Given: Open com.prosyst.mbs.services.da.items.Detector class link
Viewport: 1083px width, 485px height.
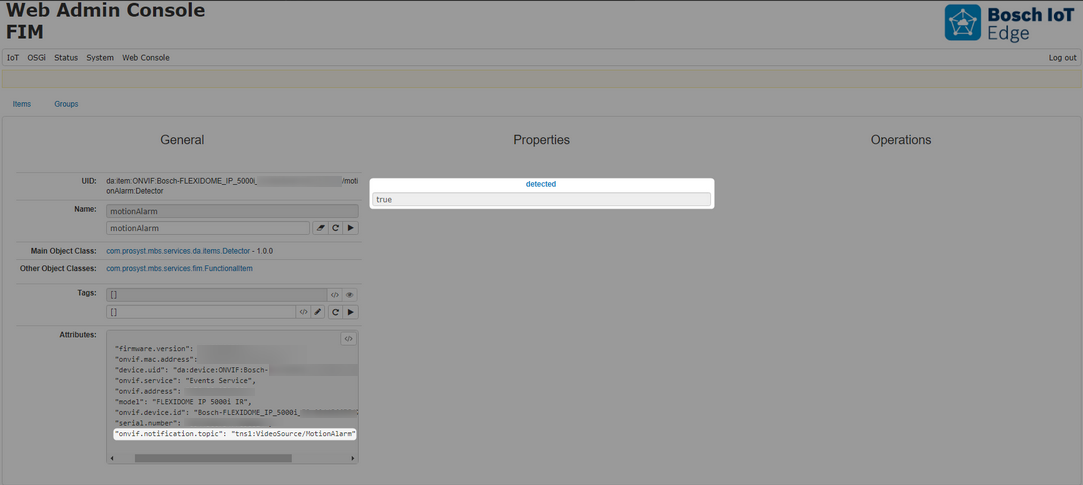Looking at the screenshot, I should (178, 251).
